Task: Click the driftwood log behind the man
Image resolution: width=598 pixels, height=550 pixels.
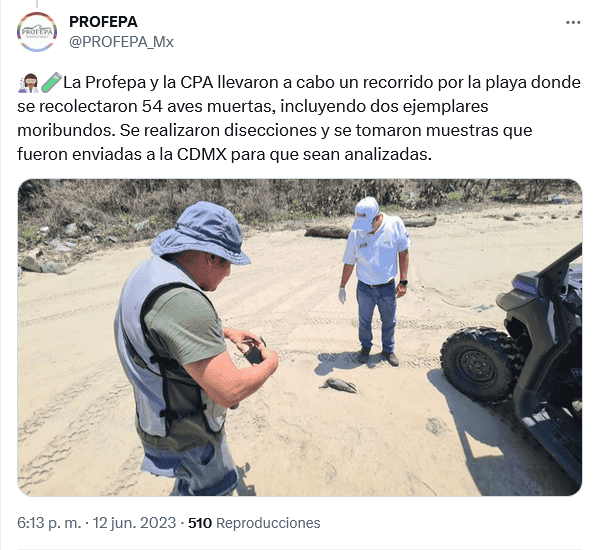Action: (x=327, y=231)
